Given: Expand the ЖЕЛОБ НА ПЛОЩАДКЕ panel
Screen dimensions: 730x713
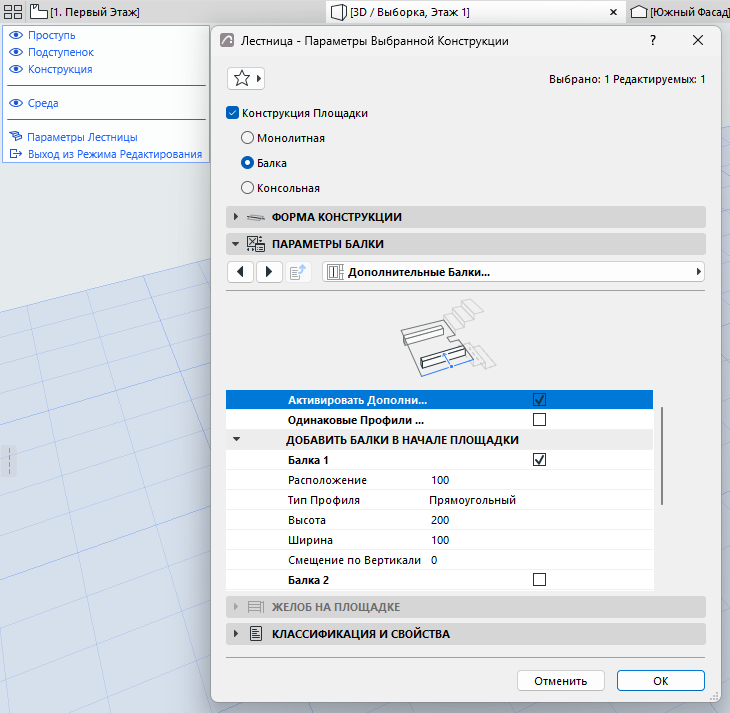Looking at the screenshot, I should (x=236, y=607).
